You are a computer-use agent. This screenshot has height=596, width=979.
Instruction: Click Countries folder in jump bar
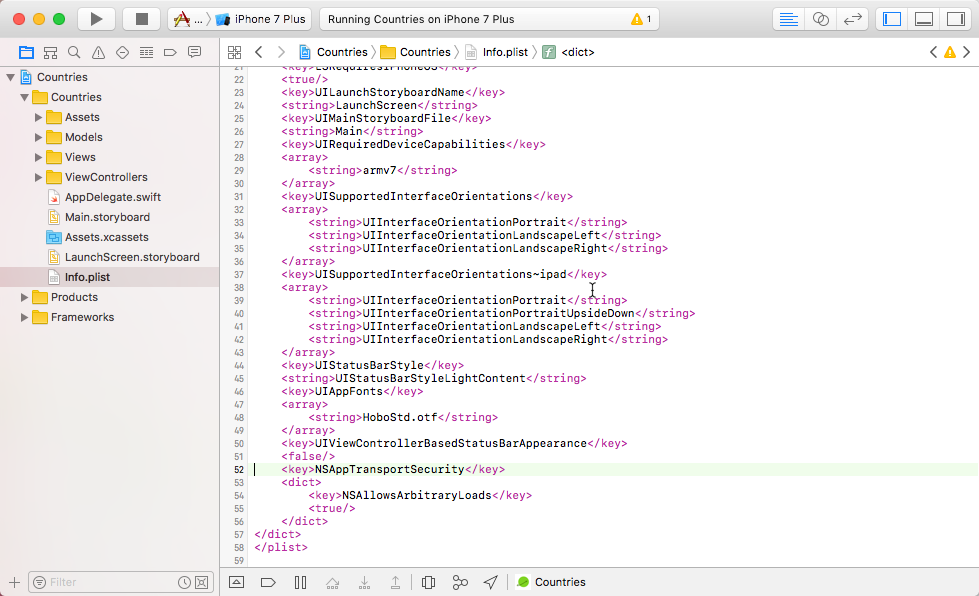416,52
